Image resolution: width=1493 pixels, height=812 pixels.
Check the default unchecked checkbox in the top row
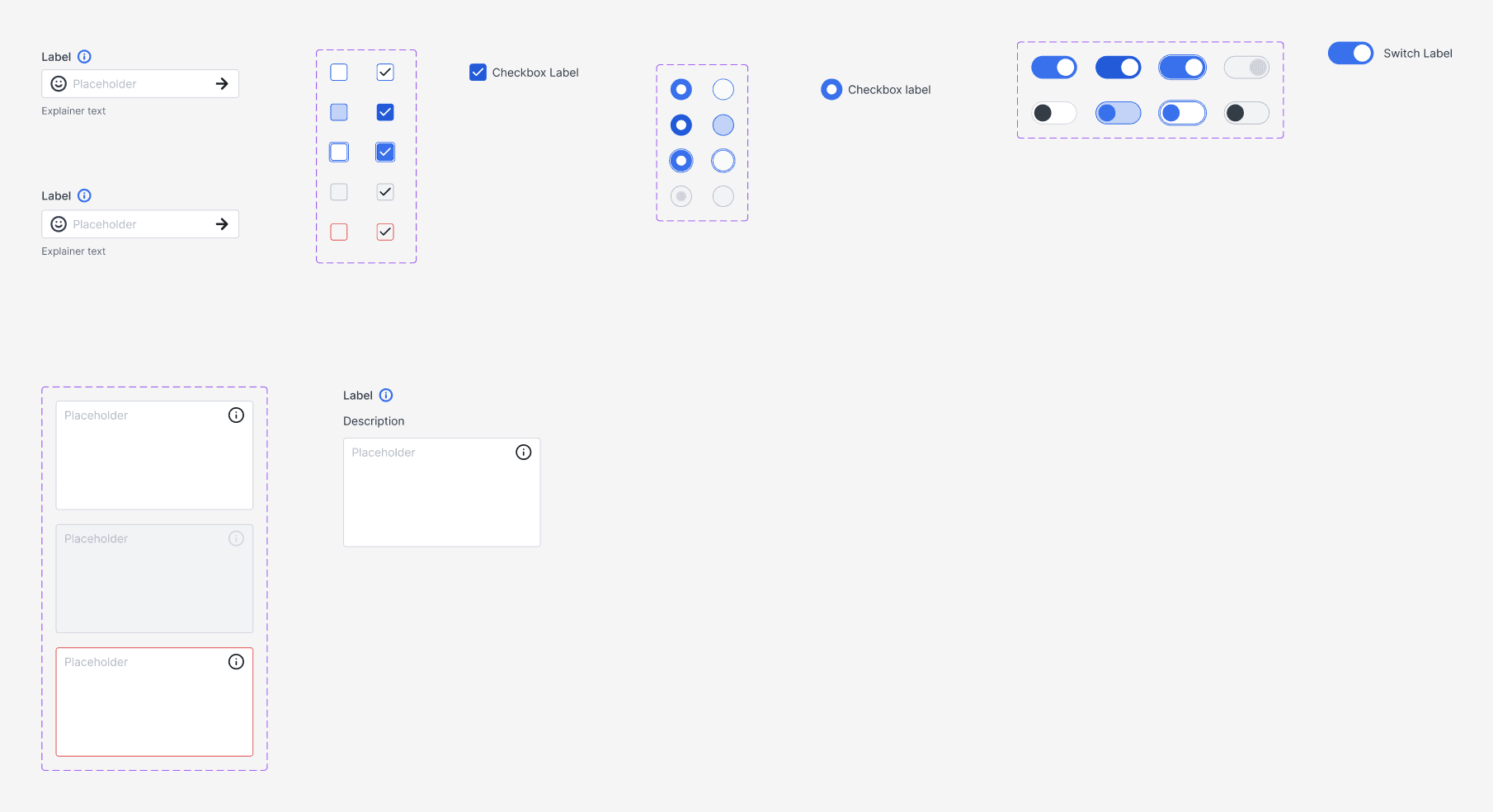point(339,73)
